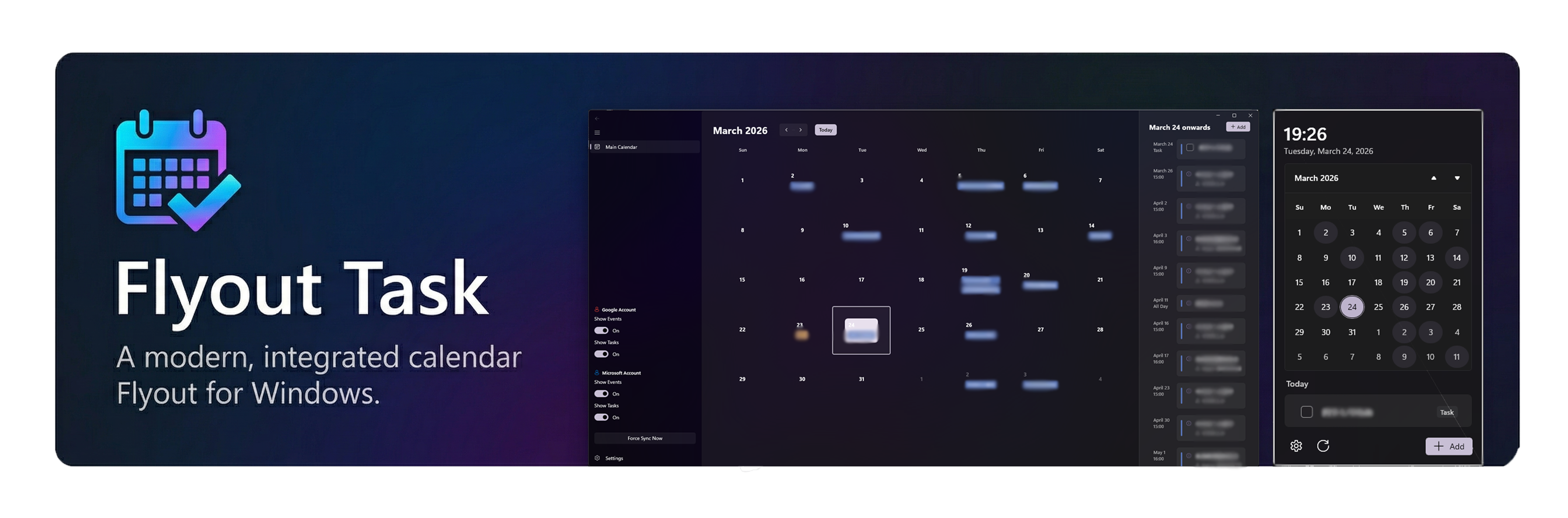Open the flyout settings gear icon
Viewport: 1568px width, 518px height.
[x=1296, y=446]
